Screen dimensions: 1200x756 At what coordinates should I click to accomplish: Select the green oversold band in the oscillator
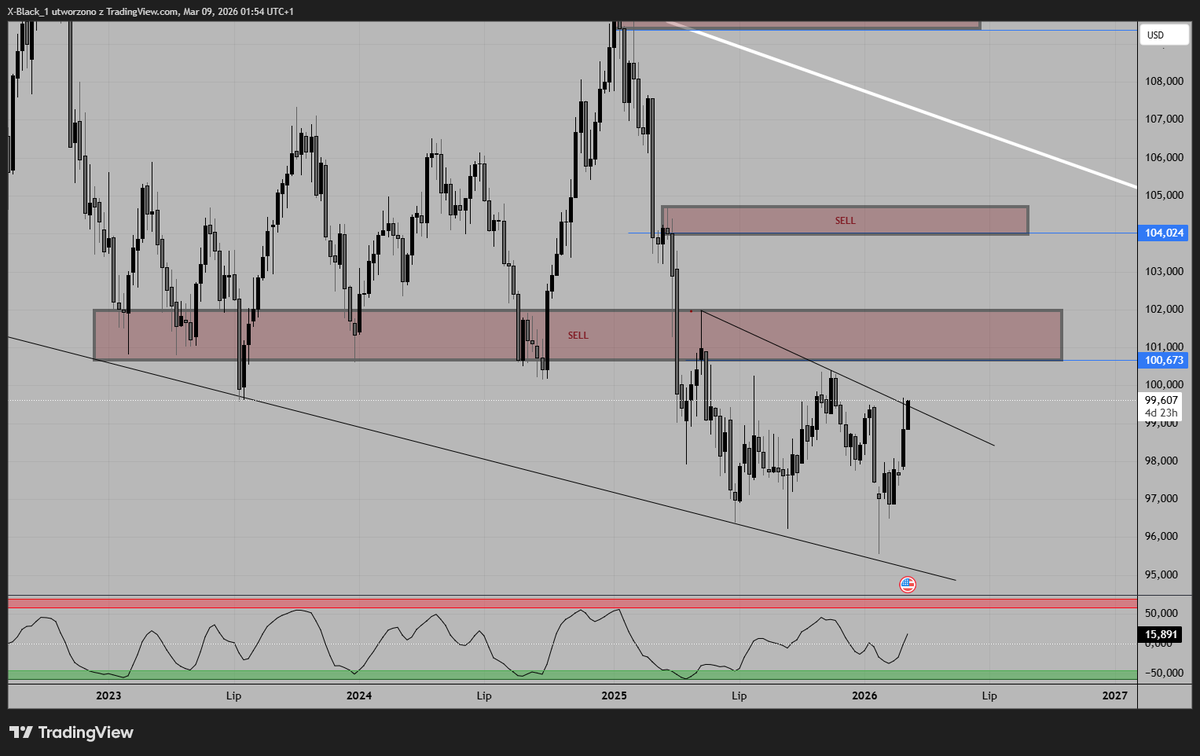tap(572, 675)
